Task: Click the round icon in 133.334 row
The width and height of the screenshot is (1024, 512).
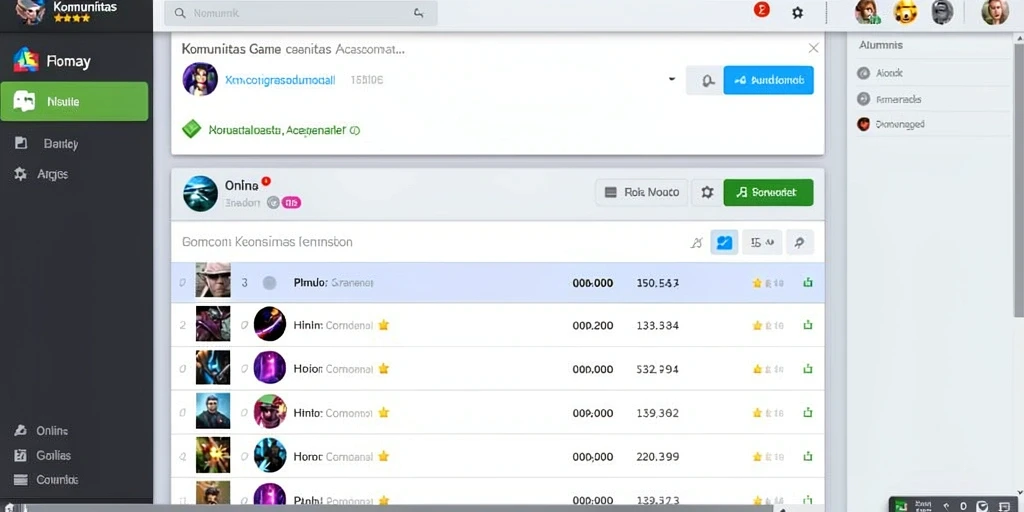Action: [270, 324]
